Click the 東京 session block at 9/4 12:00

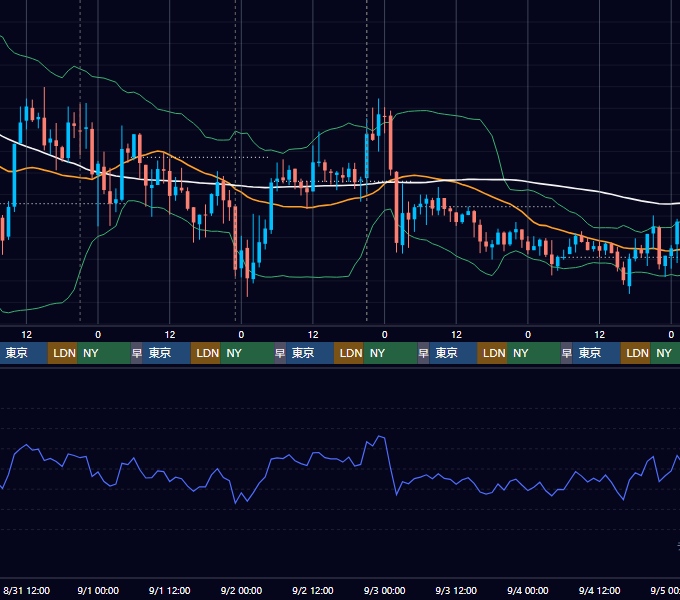point(596,353)
